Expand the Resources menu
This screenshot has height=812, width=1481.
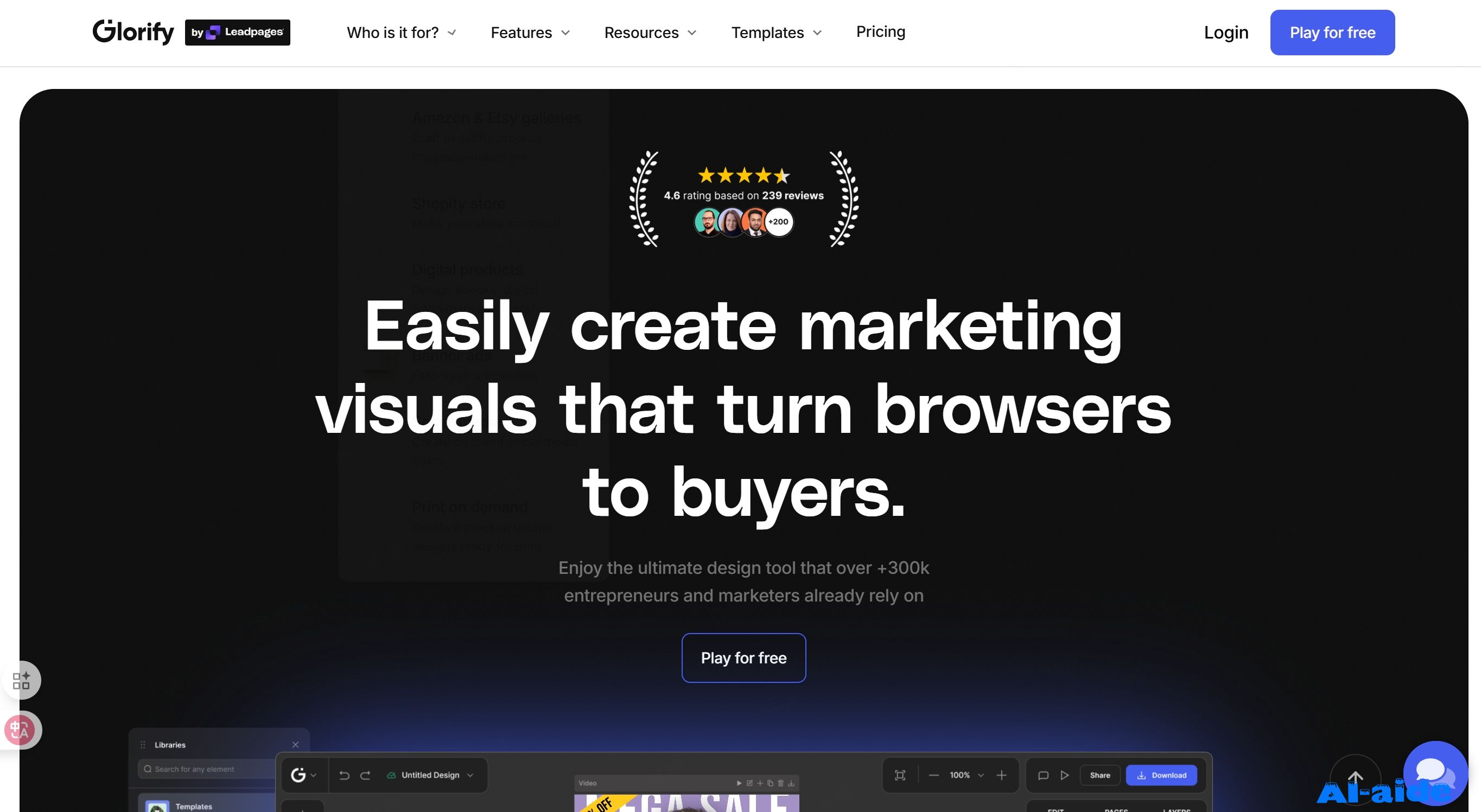click(x=650, y=33)
